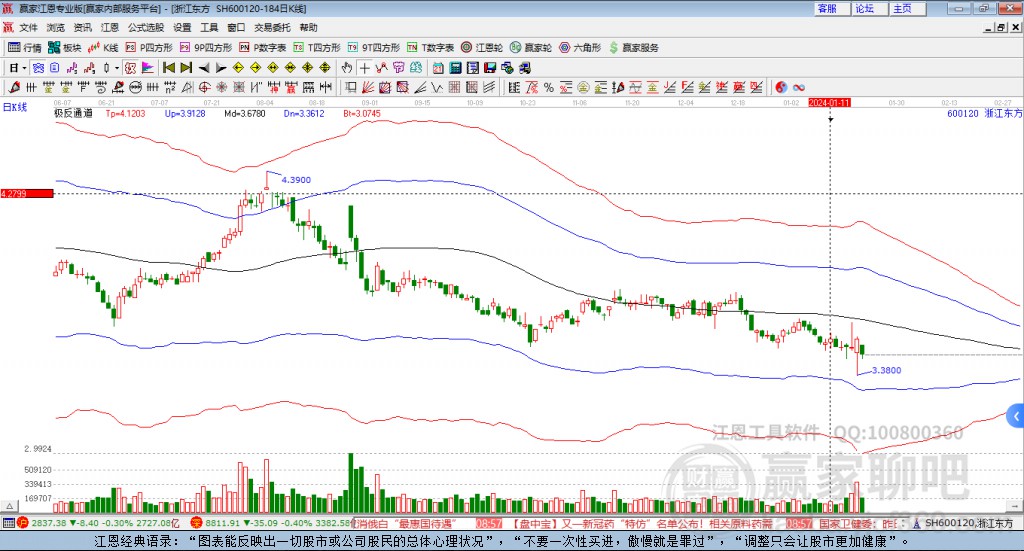
Task: Jump to first bar with green start arrow
Action: 168,68
